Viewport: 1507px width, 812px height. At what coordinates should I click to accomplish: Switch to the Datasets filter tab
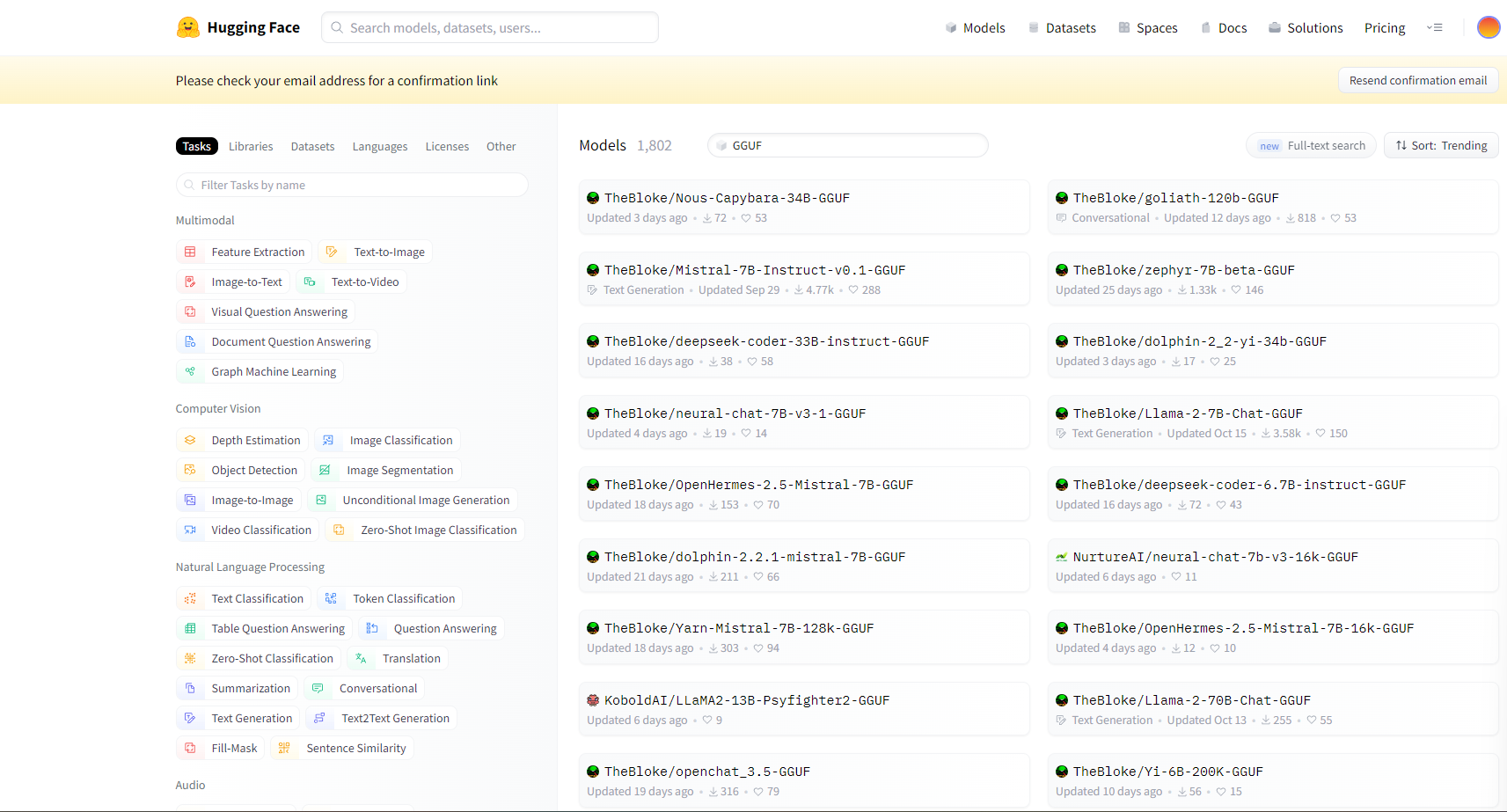tap(312, 146)
